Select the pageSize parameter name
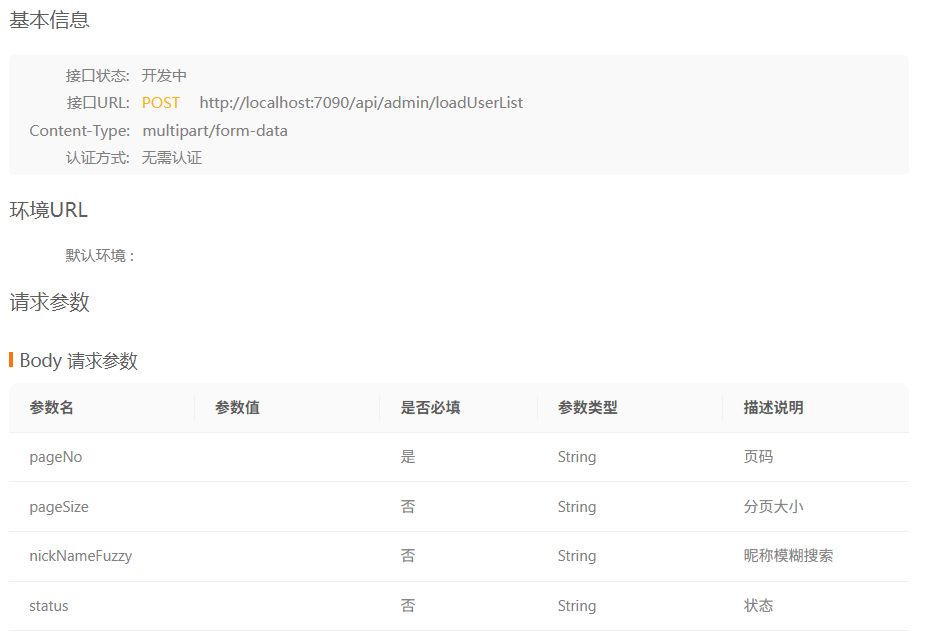 [x=59, y=507]
